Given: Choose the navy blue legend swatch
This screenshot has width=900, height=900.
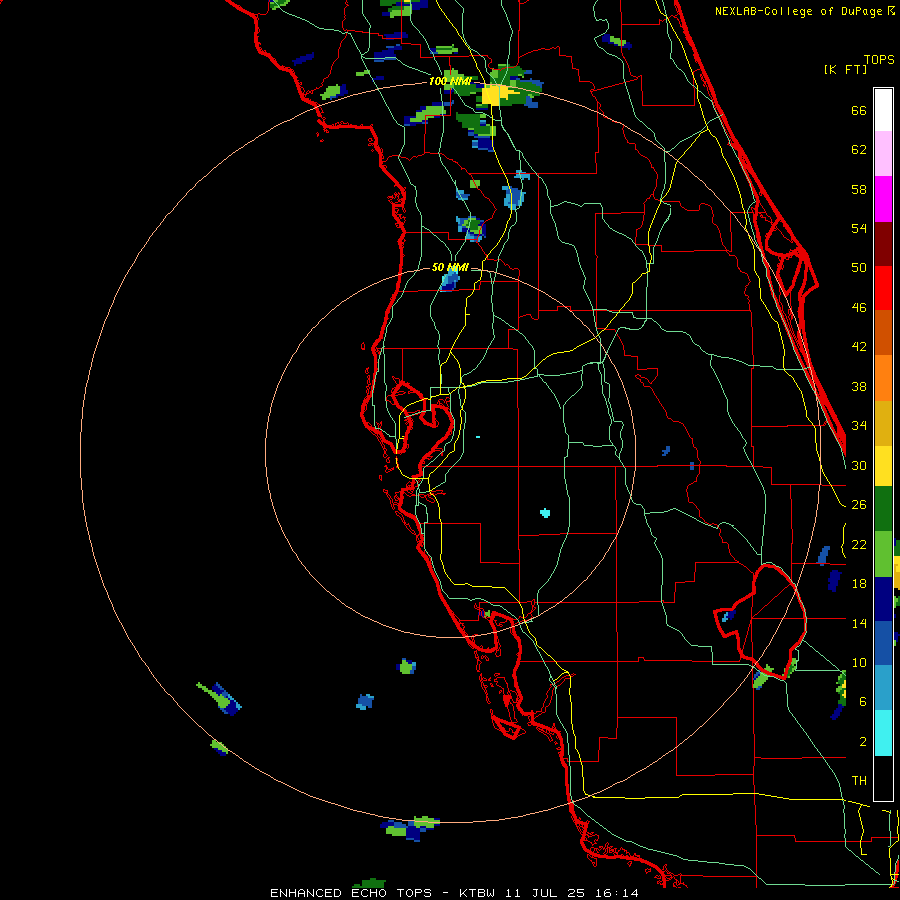Looking at the screenshot, I should (883, 599).
